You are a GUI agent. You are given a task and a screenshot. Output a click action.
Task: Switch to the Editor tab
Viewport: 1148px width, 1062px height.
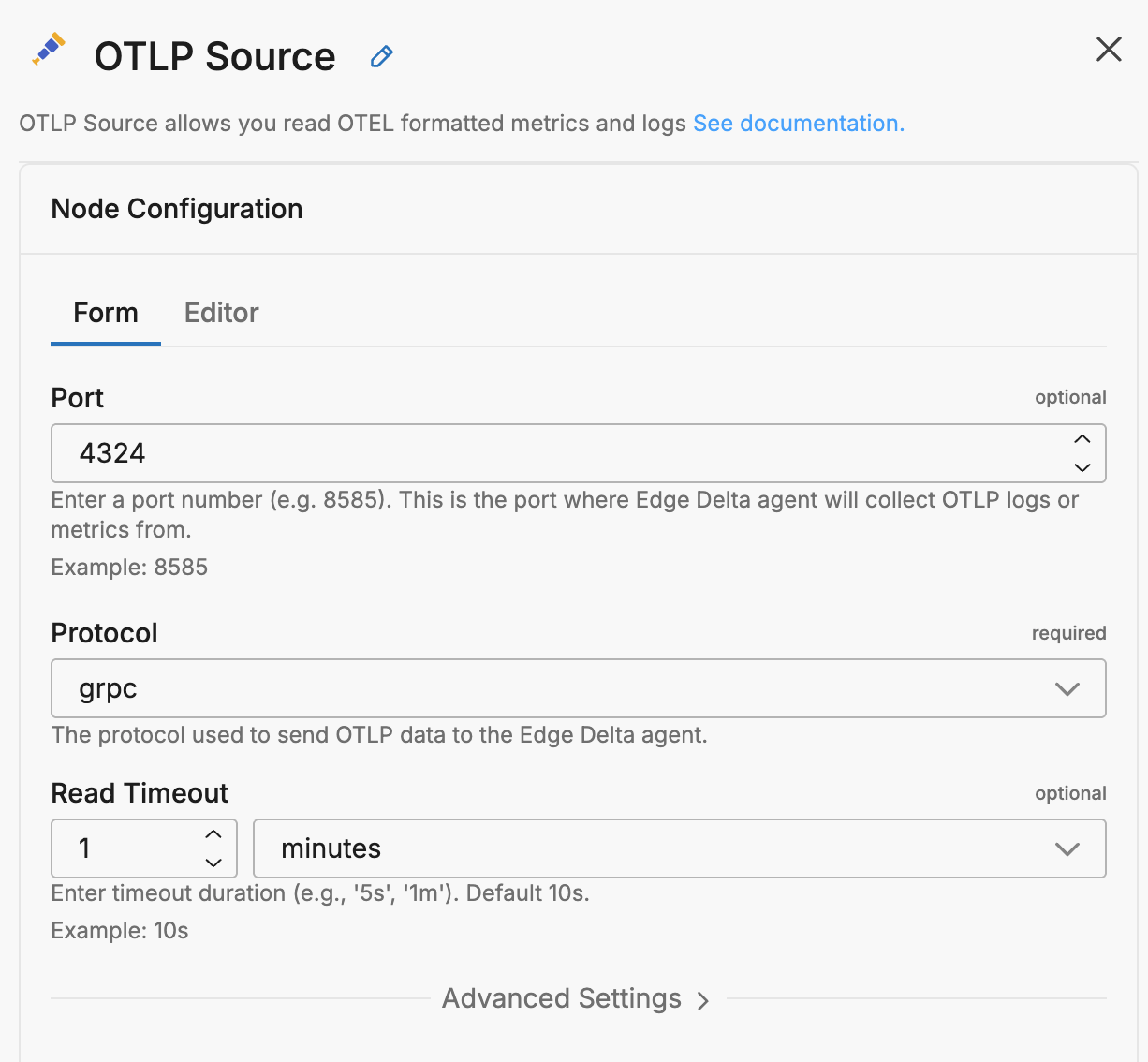(221, 313)
